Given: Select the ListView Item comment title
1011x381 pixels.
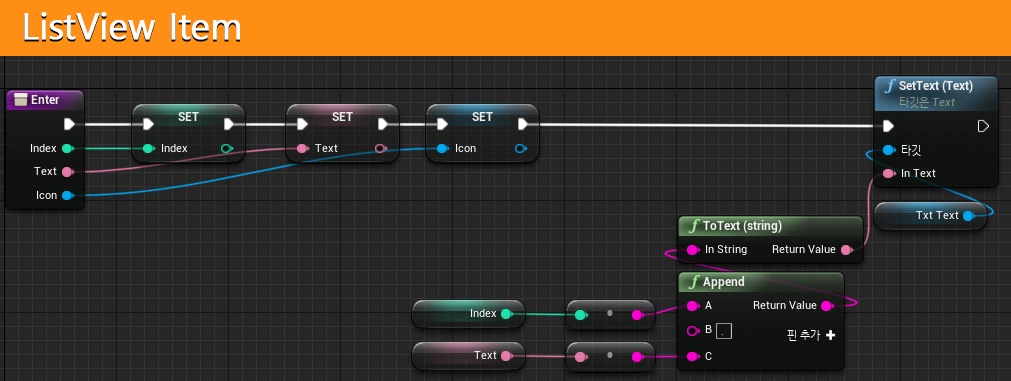Looking at the screenshot, I should point(132,28).
